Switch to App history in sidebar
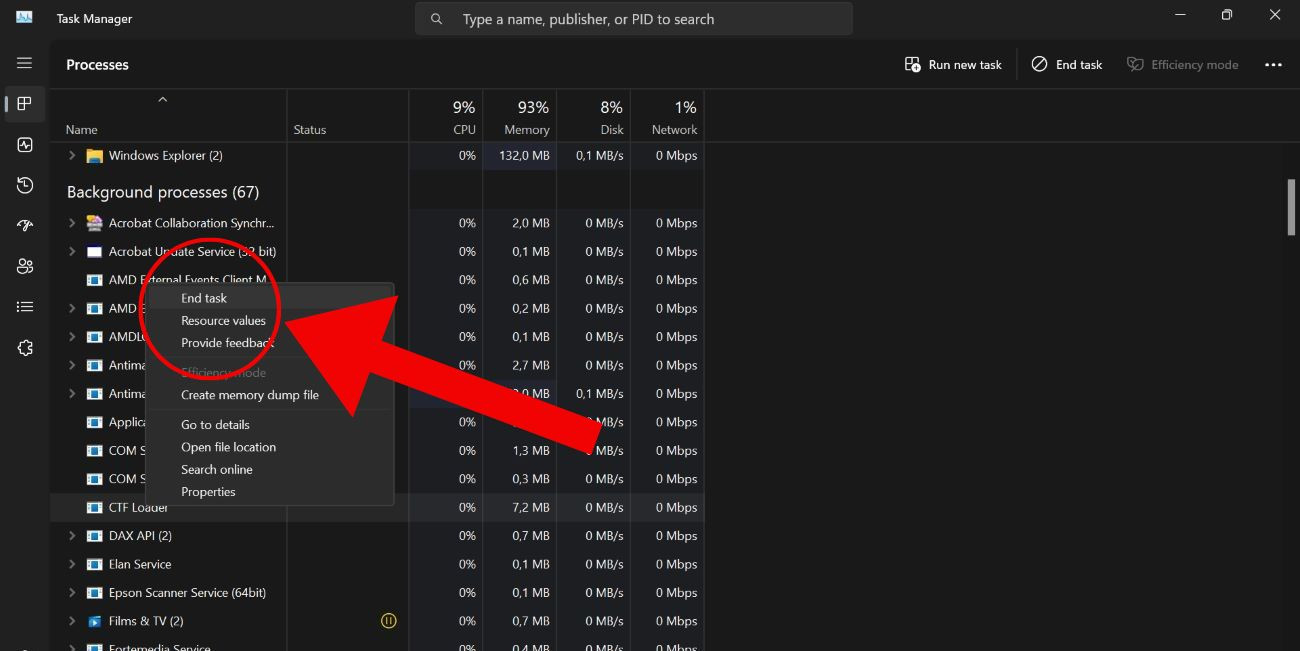Screen dimensions: 1300x651 24,185
